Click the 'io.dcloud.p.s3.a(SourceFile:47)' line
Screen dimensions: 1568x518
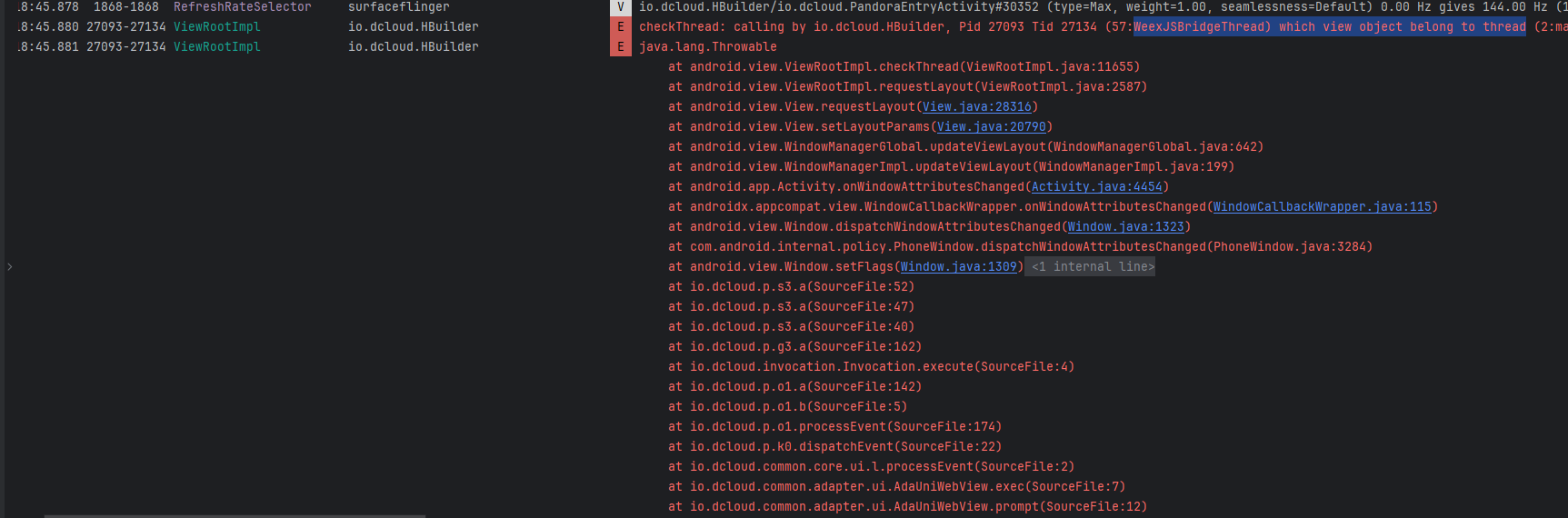pos(792,307)
